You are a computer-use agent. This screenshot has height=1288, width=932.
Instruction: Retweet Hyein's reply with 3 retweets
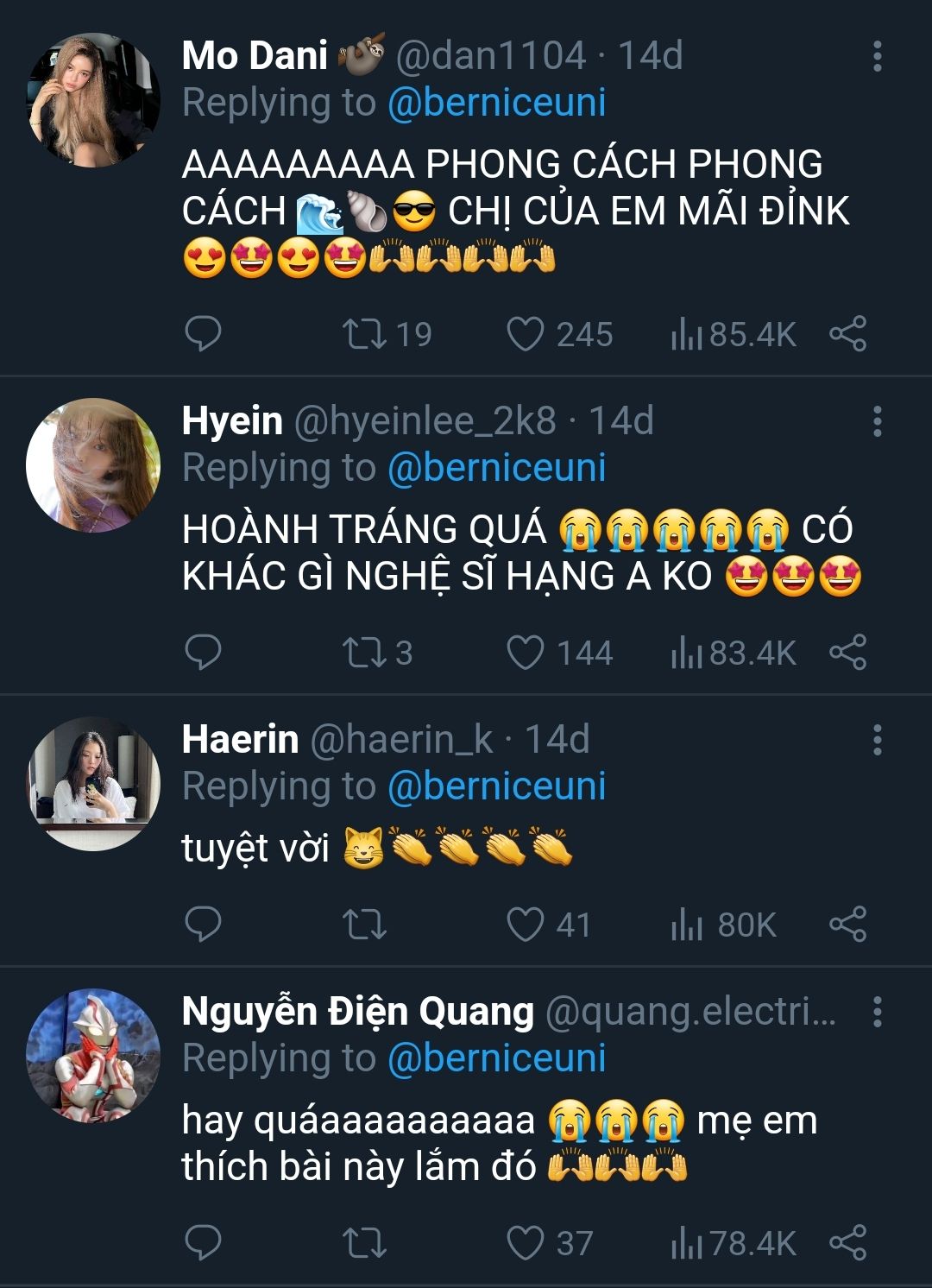point(377,653)
